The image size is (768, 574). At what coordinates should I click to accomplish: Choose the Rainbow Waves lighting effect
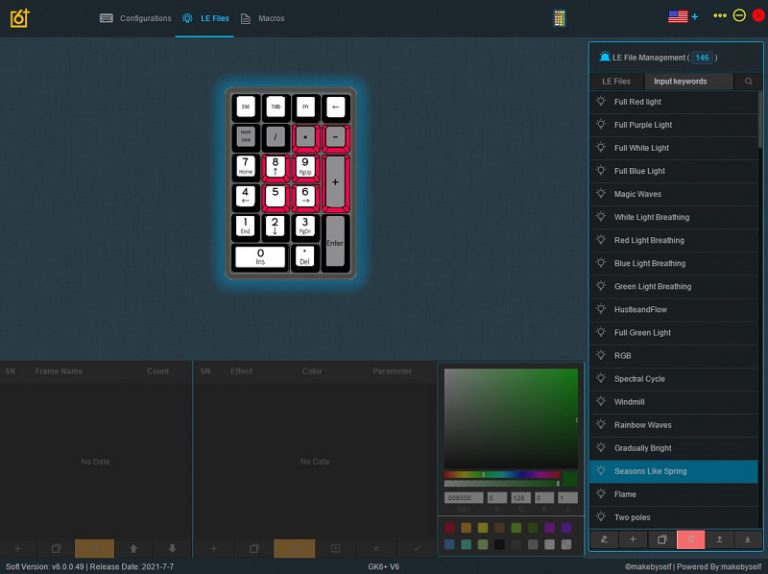(643, 425)
